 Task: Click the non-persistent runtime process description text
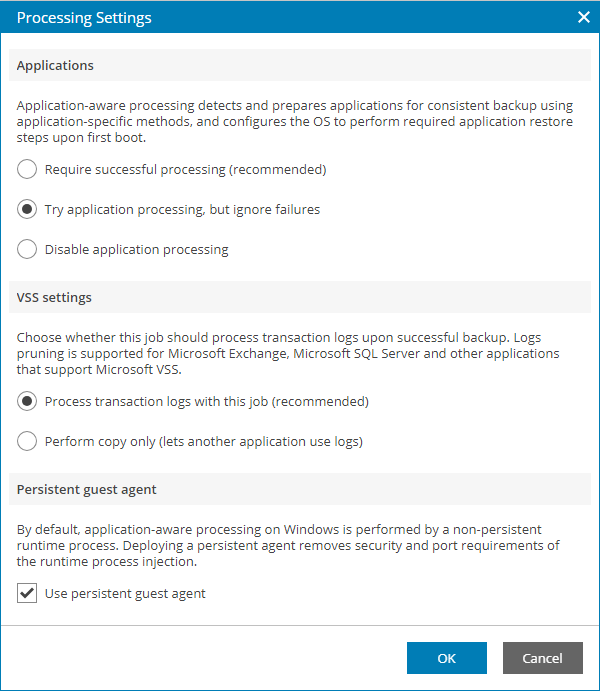(290, 545)
